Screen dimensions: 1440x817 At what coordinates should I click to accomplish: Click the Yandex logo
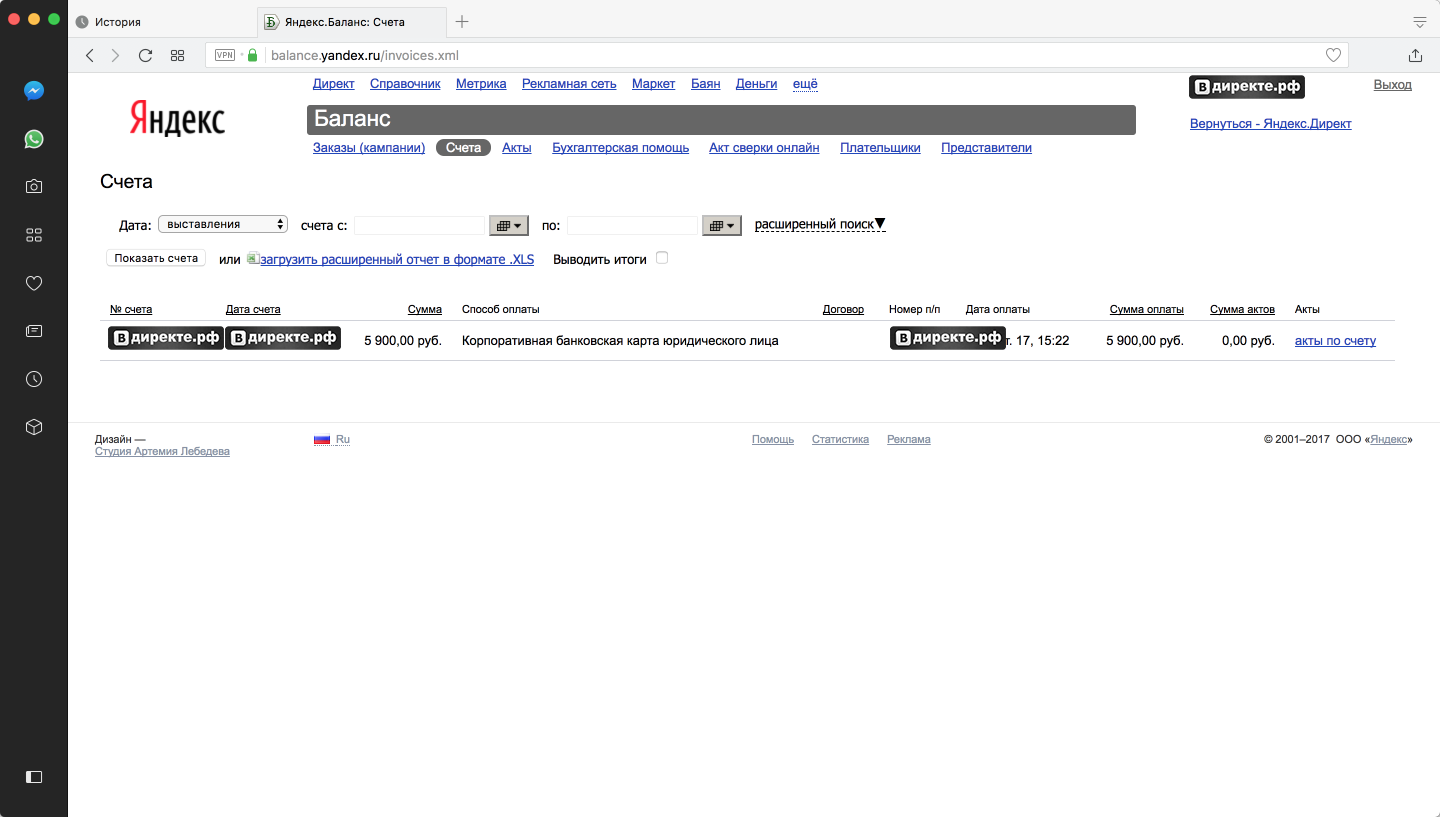tap(177, 118)
